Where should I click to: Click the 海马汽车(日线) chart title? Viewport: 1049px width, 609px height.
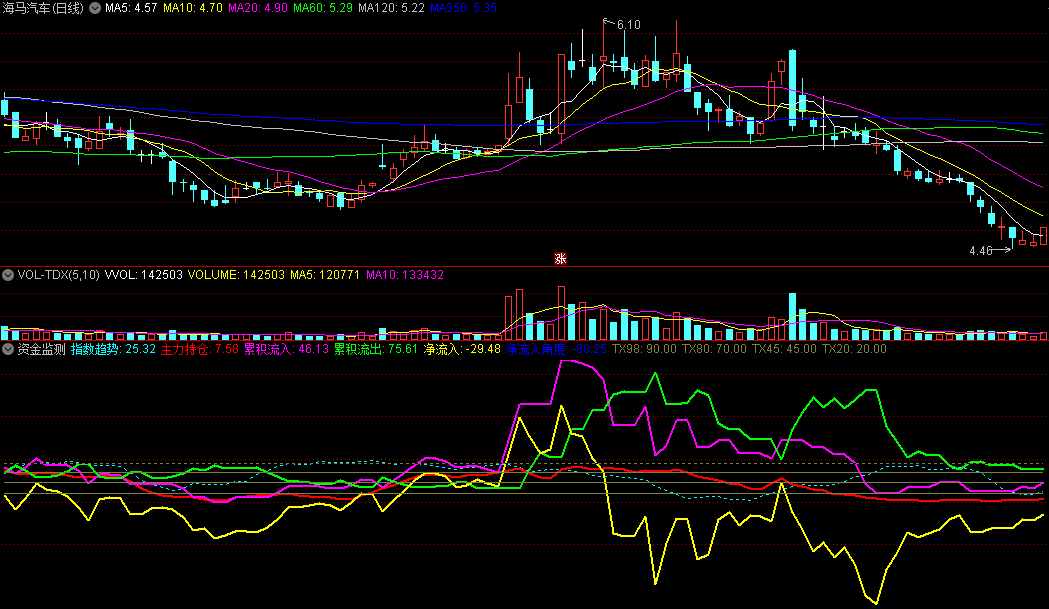43,8
